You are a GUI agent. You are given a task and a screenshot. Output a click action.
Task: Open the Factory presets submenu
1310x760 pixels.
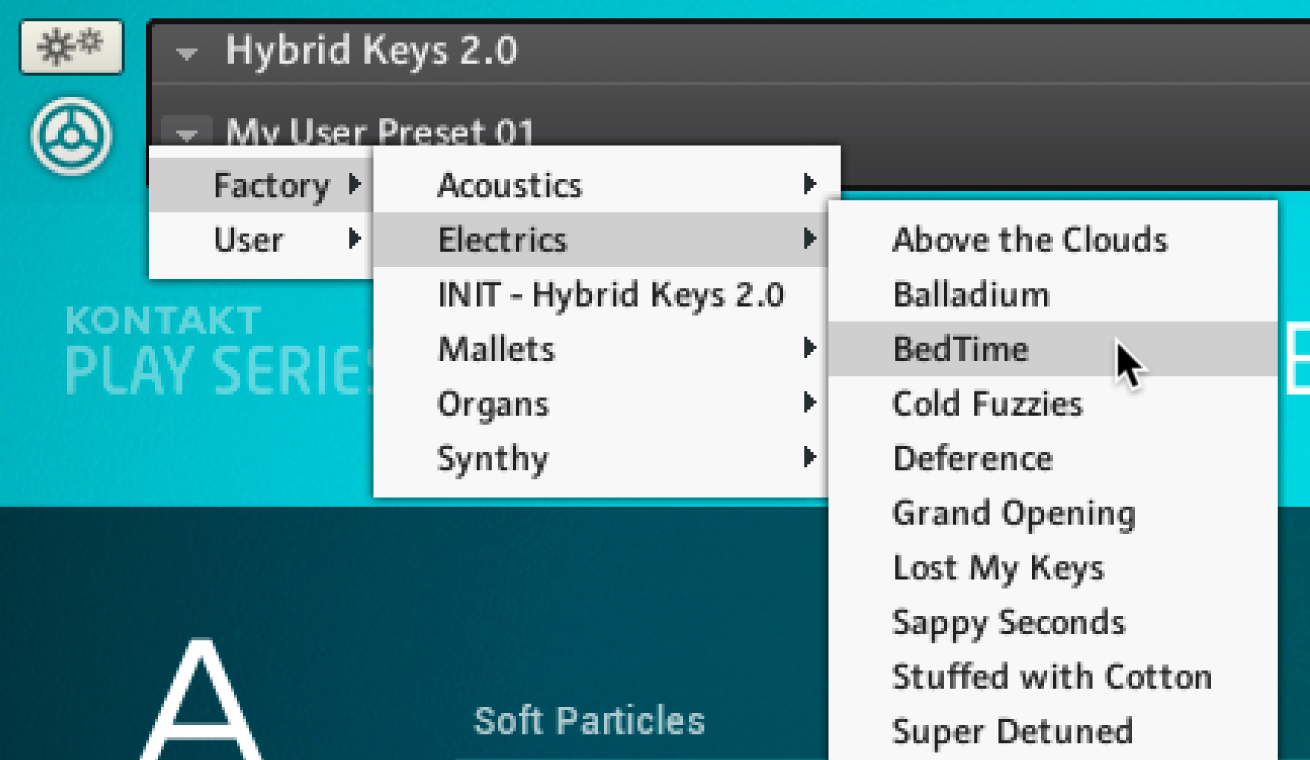(x=272, y=186)
